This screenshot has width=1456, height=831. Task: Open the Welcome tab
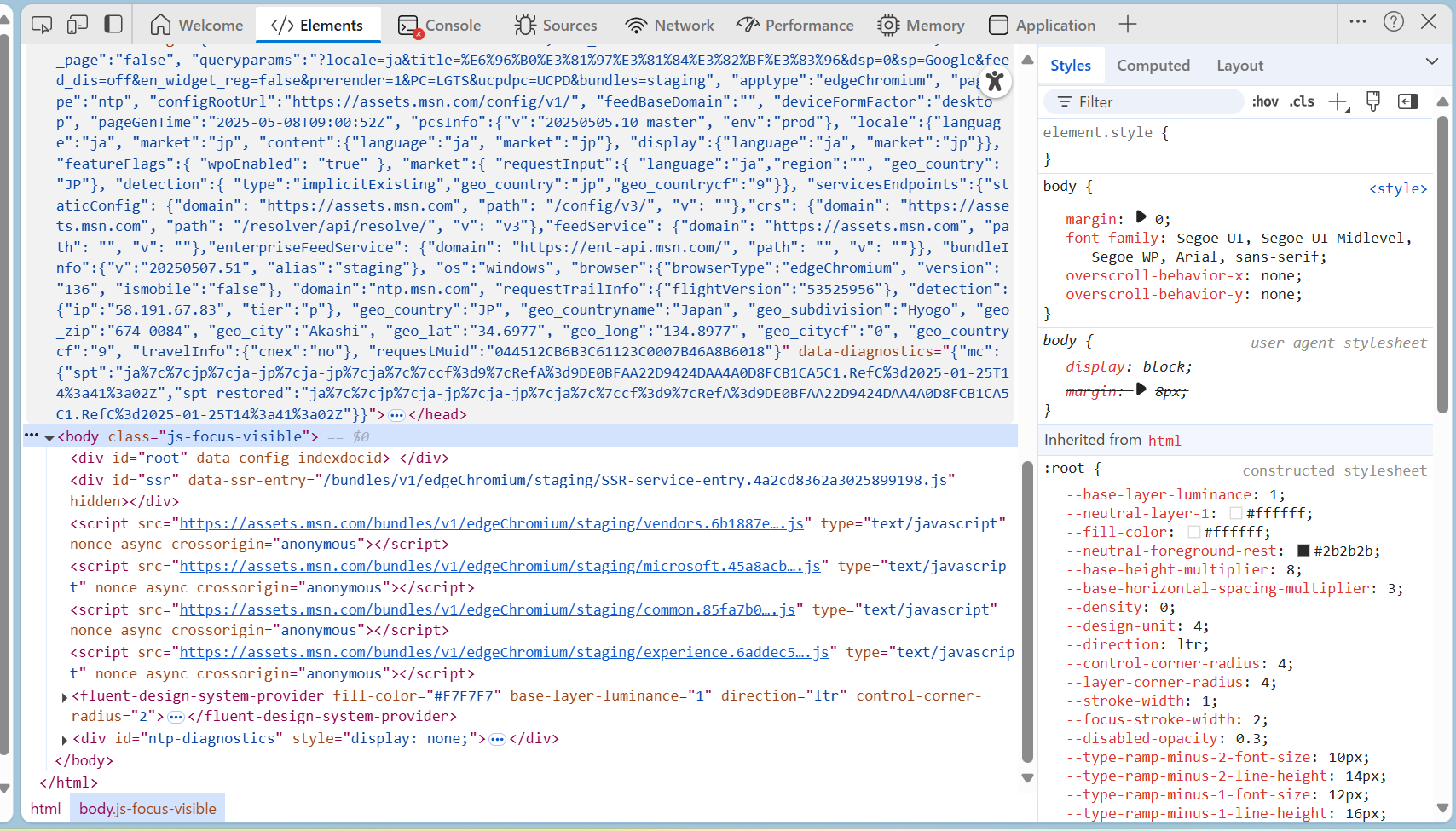coord(197,26)
